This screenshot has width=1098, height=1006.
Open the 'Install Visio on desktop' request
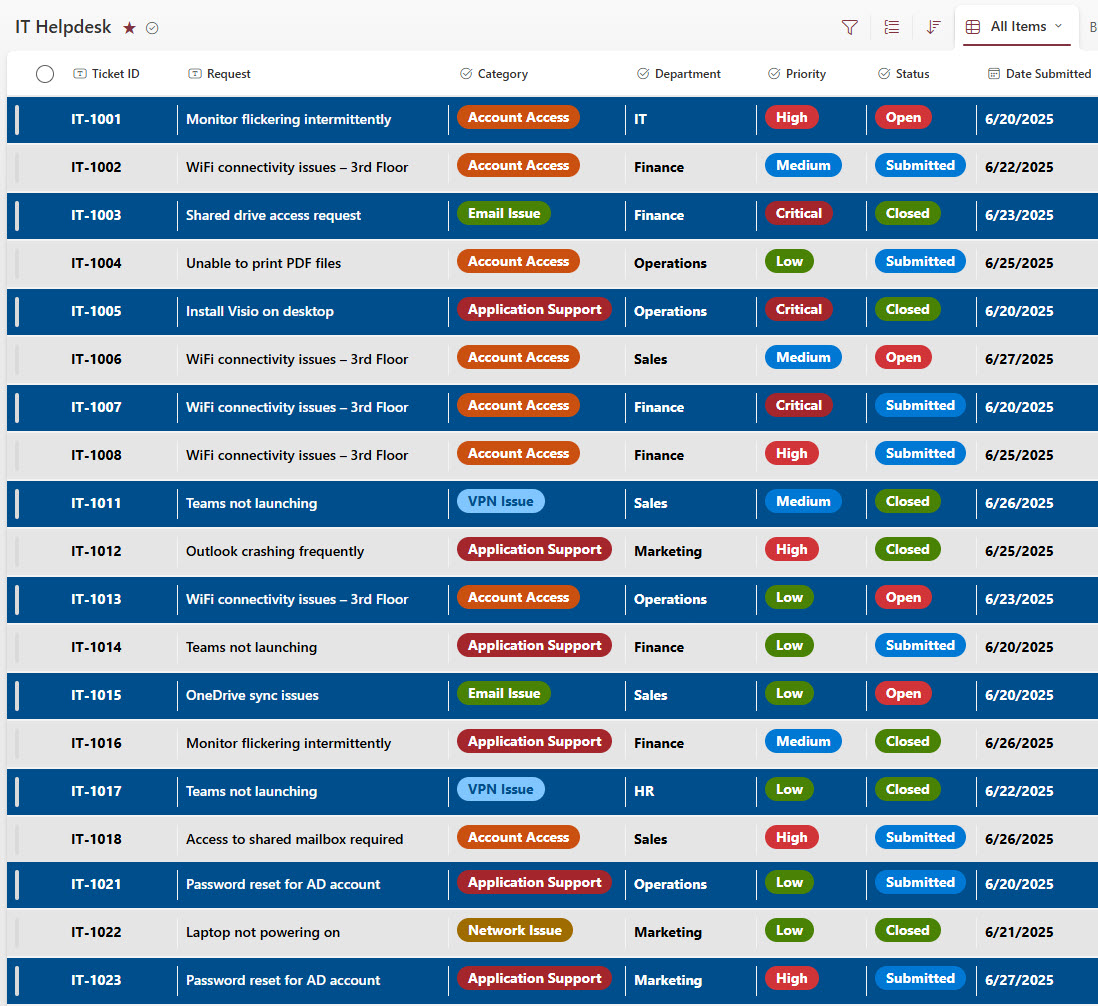click(x=259, y=311)
